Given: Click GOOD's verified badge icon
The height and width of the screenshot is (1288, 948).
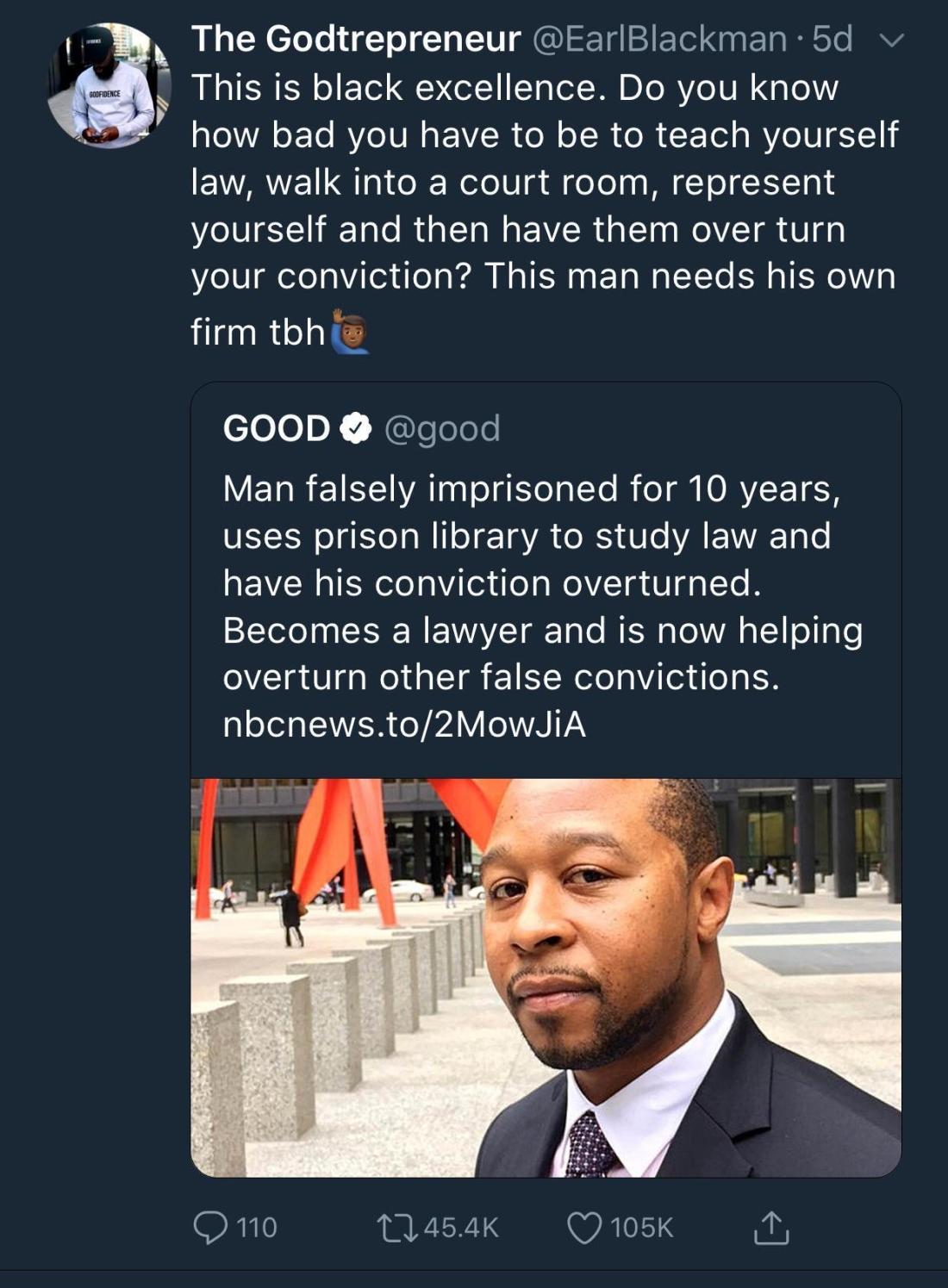Looking at the screenshot, I should pos(356,428).
